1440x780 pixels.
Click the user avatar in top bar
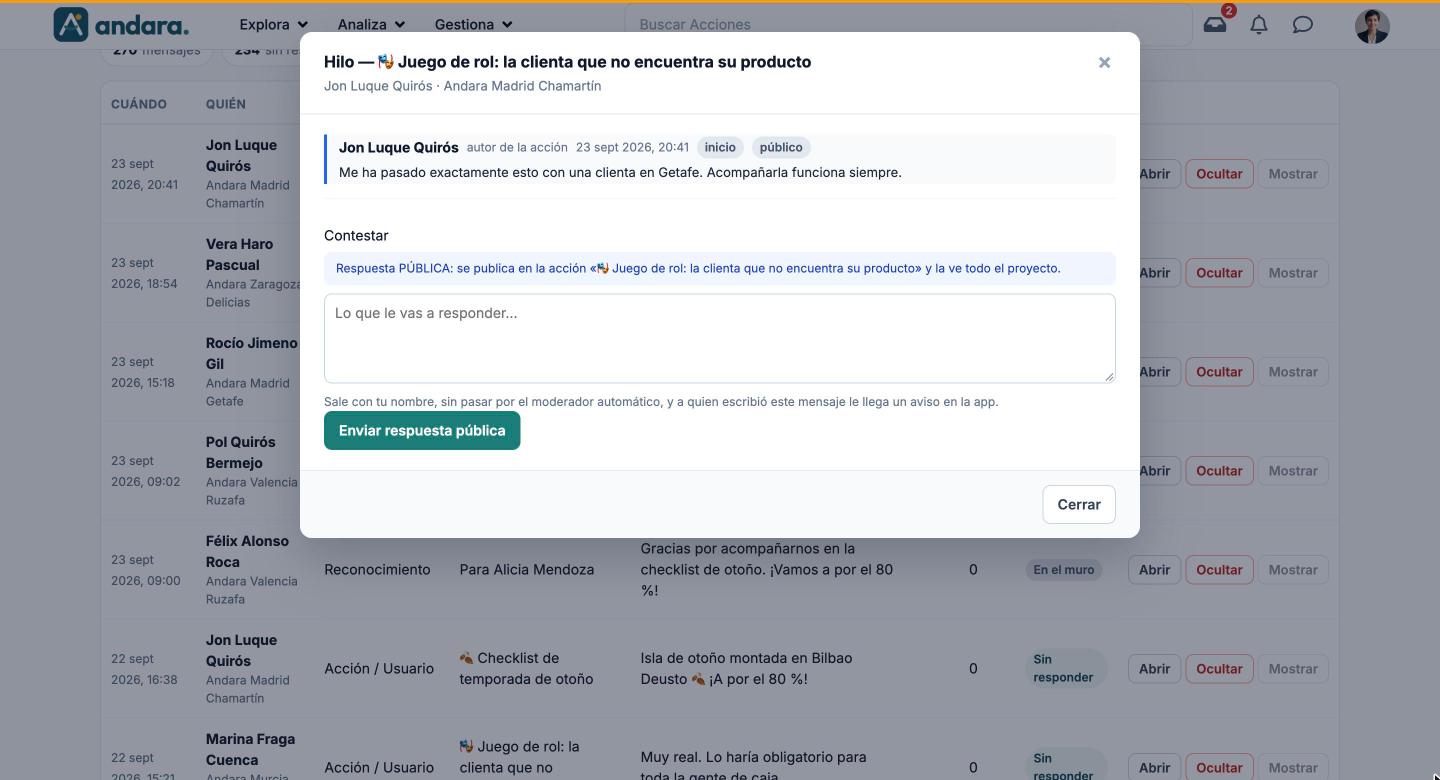pos(1372,26)
